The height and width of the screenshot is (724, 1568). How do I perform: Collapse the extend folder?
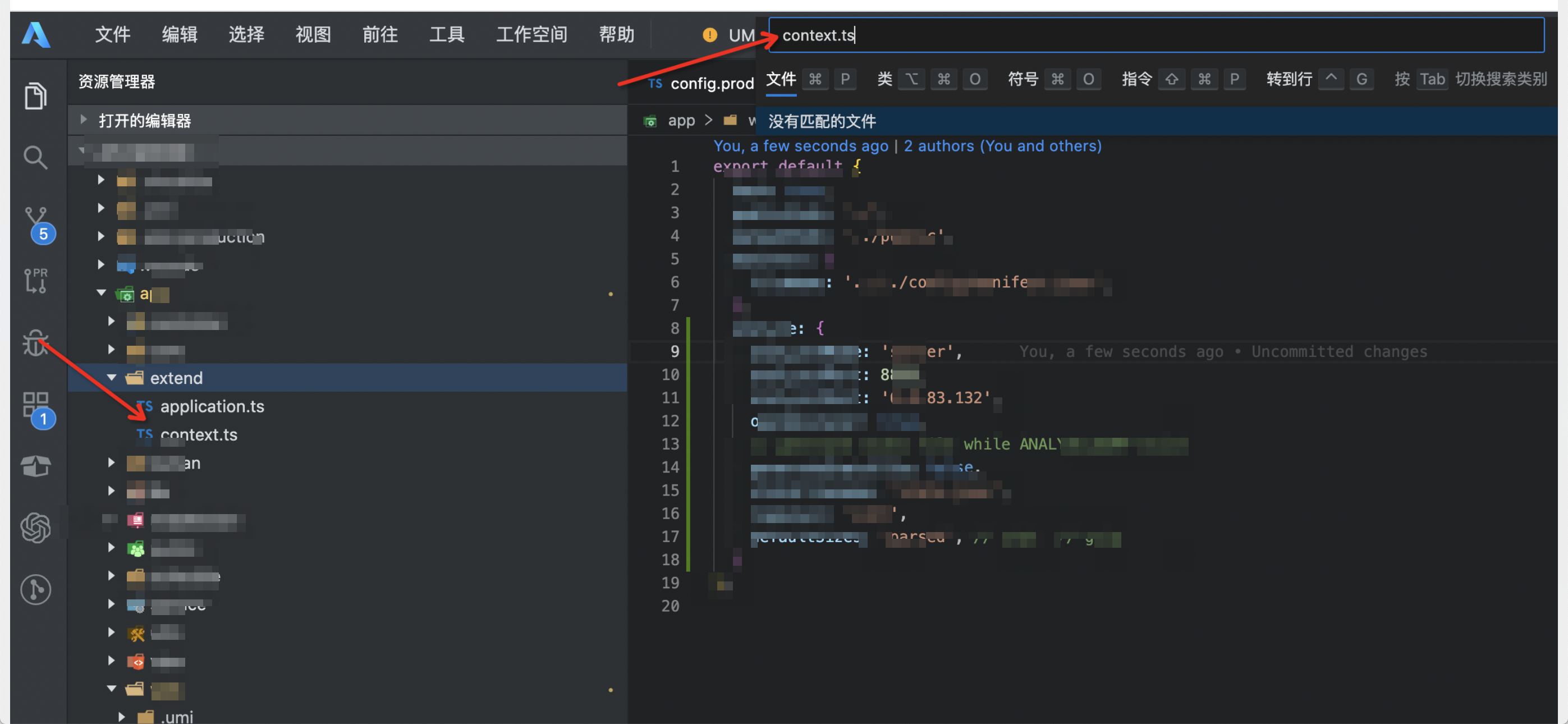click(x=111, y=378)
